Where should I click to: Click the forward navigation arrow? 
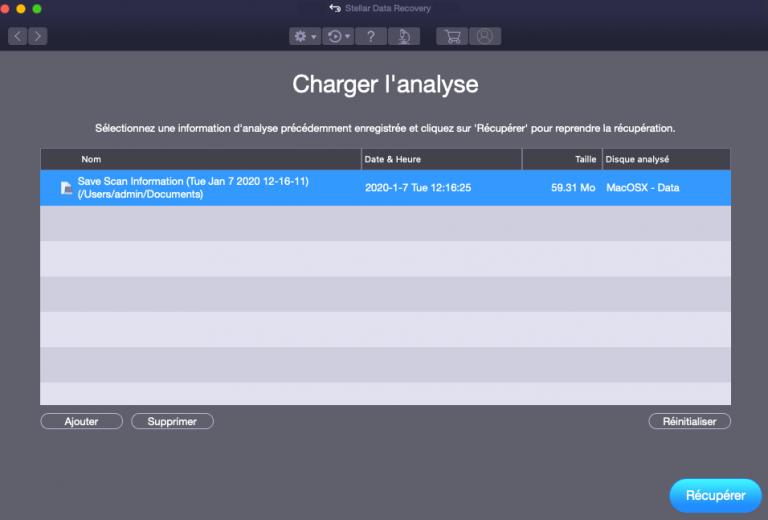tap(37, 36)
